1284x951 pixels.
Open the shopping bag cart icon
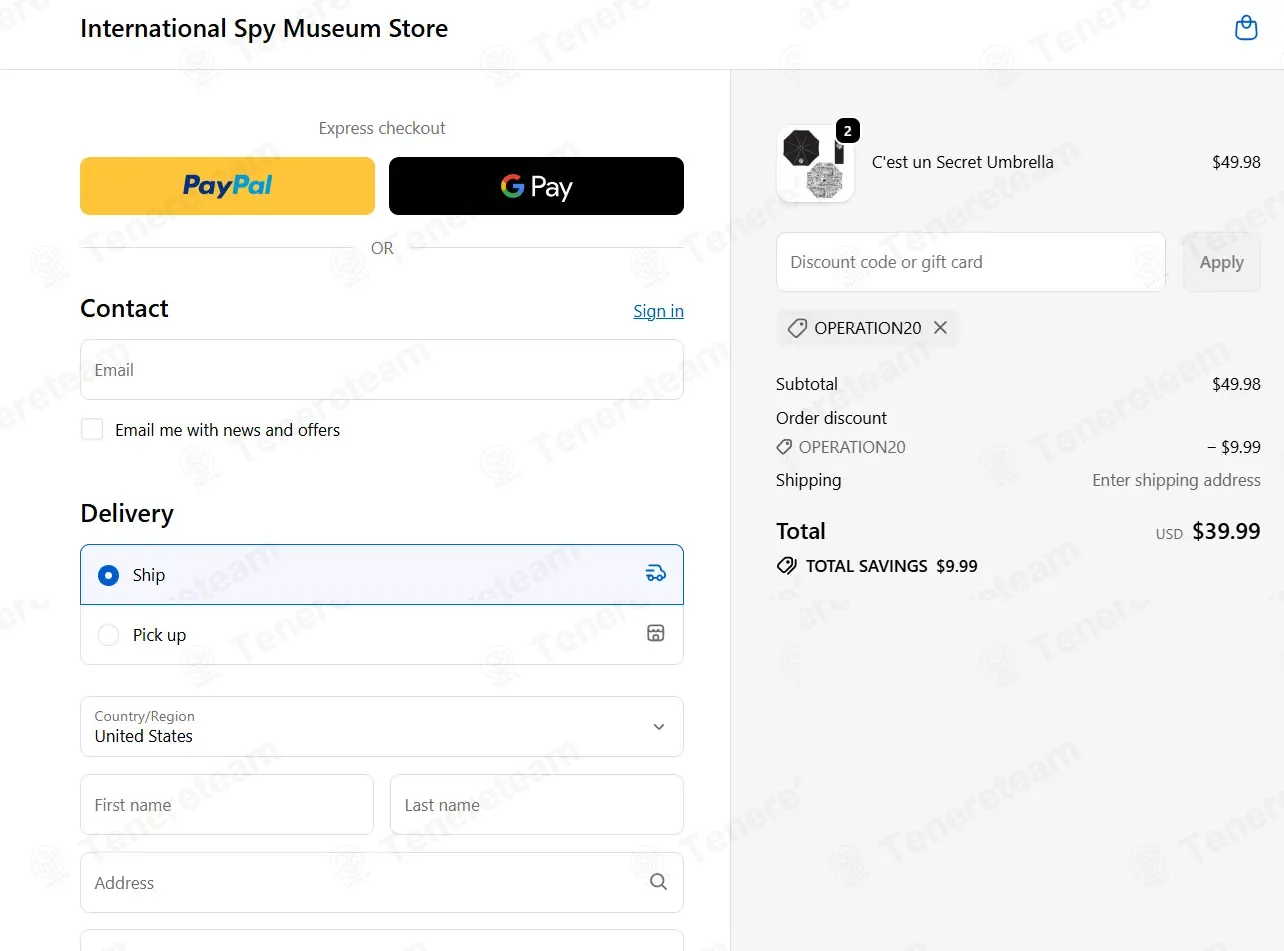pyautogui.click(x=1246, y=28)
